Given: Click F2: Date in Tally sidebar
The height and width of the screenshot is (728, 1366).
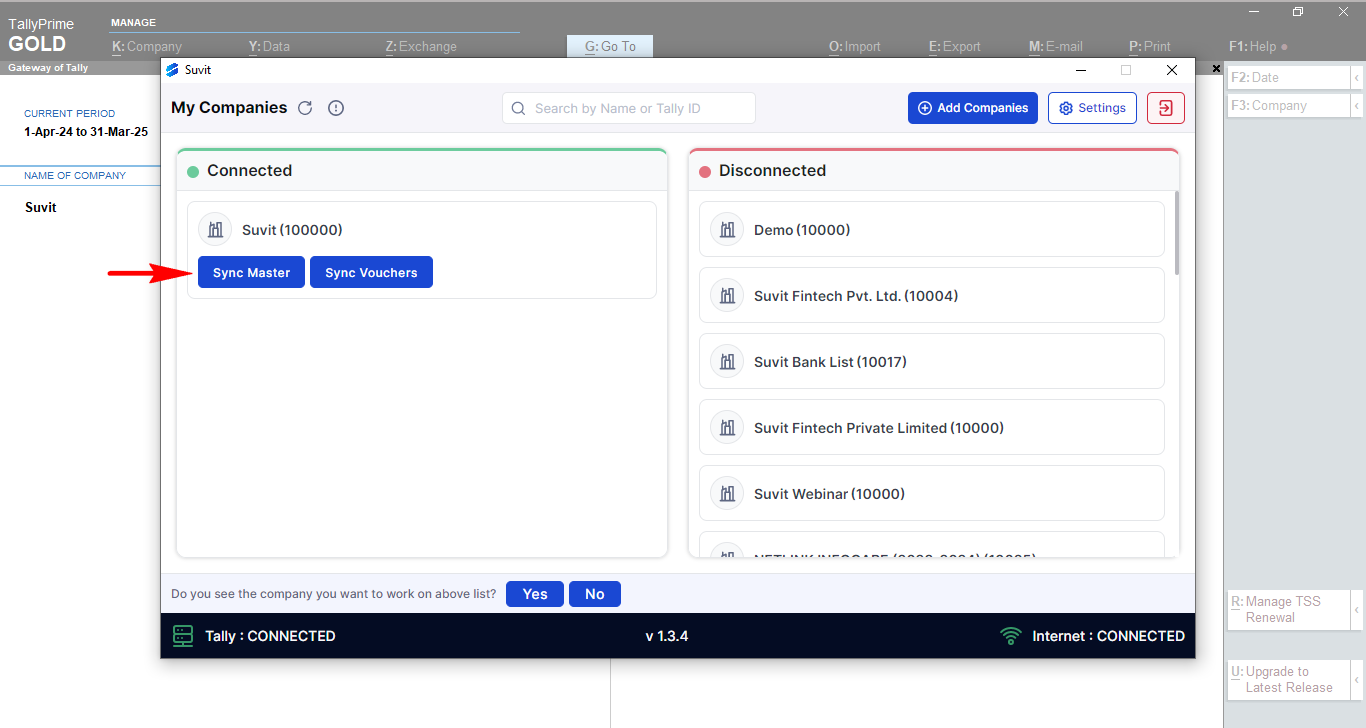Looking at the screenshot, I should point(1289,77).
